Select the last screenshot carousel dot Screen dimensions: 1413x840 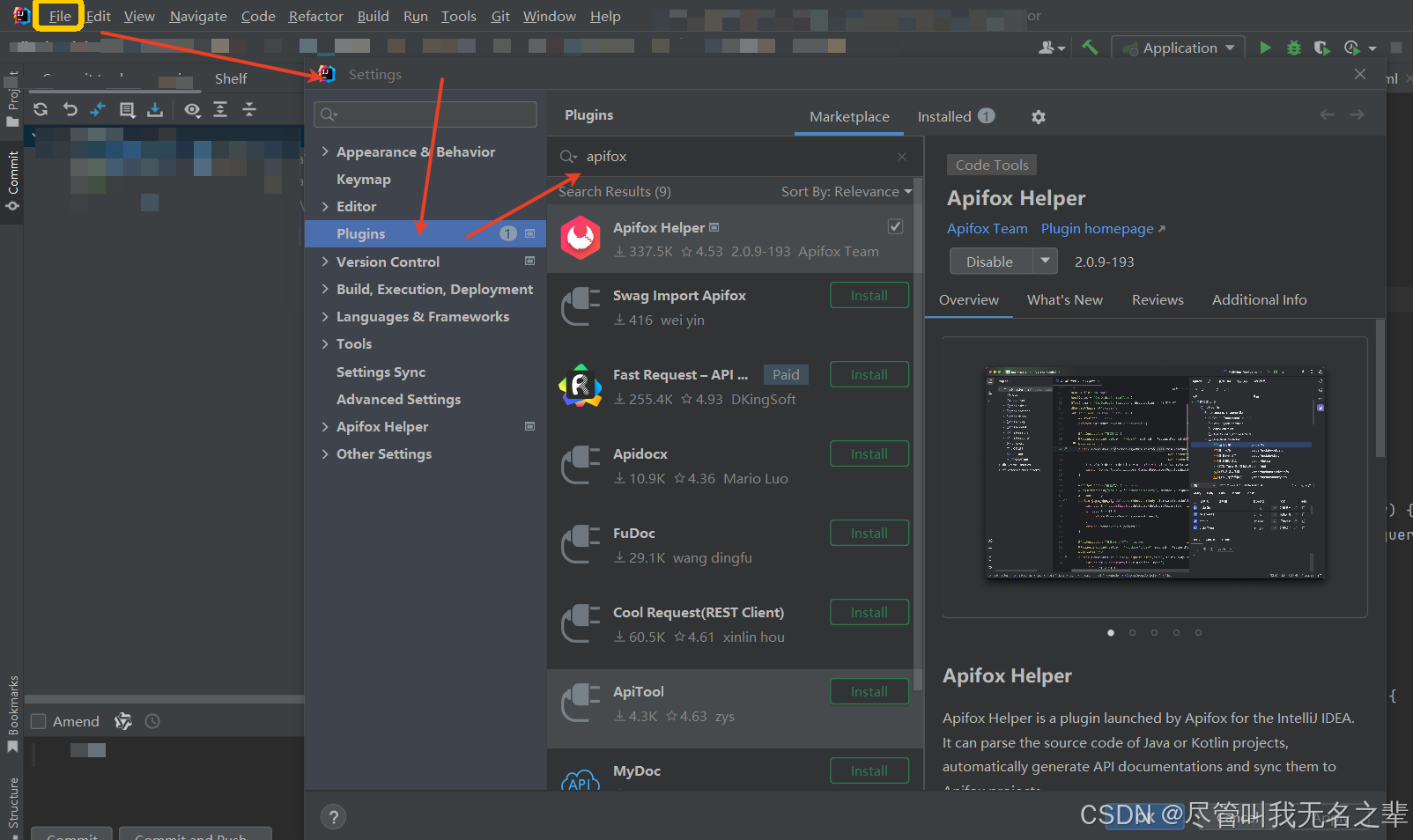click(x=1198, y=632)
